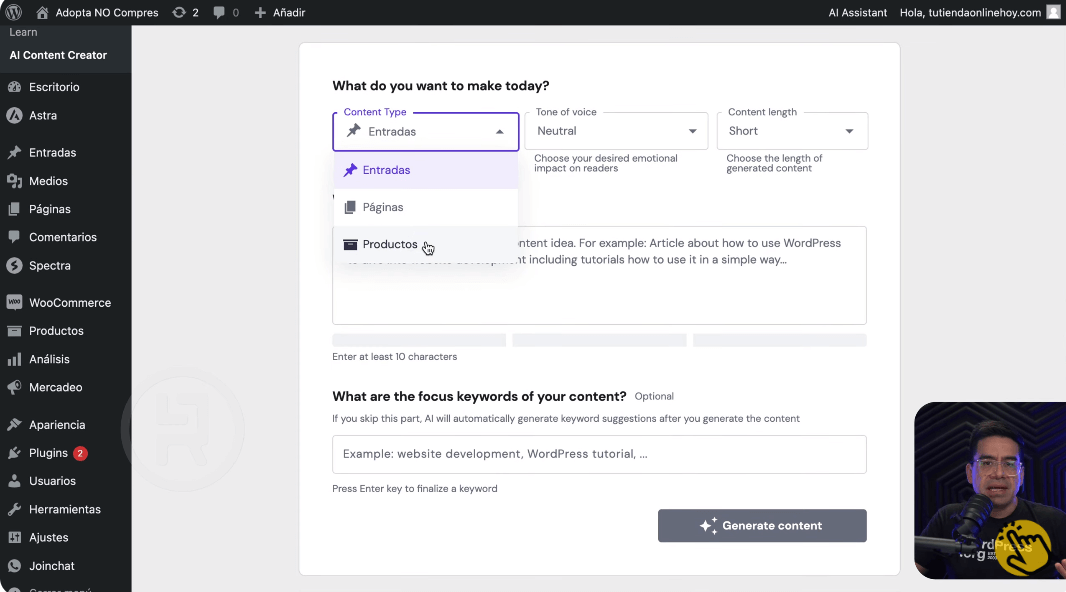Click the Escritorio dashboard icon
The image size is (1066, 592).
point(14,87)
